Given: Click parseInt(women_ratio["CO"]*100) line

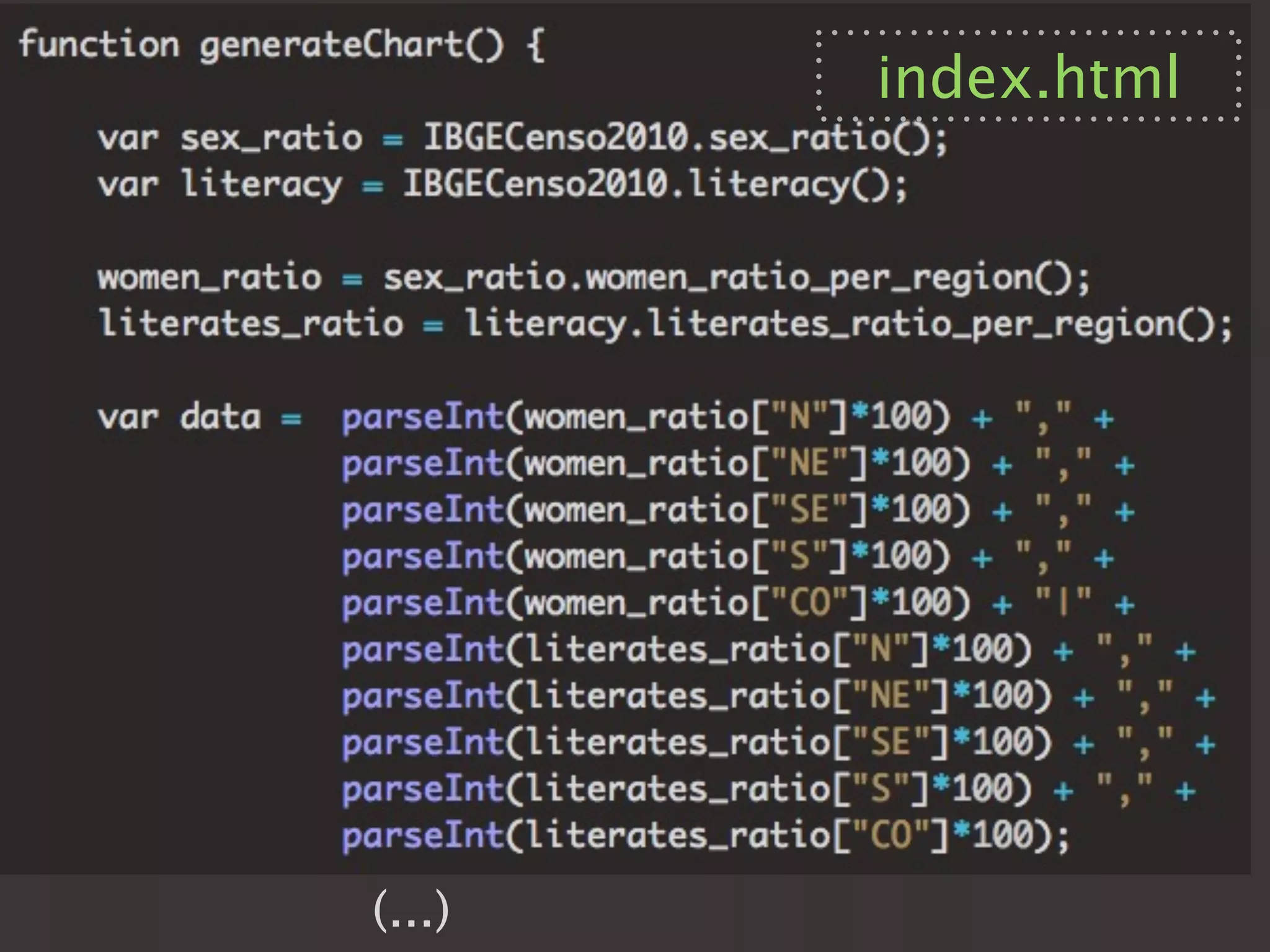Looking at the screenshot, I should pyautogui.click(x=738, y=602).
